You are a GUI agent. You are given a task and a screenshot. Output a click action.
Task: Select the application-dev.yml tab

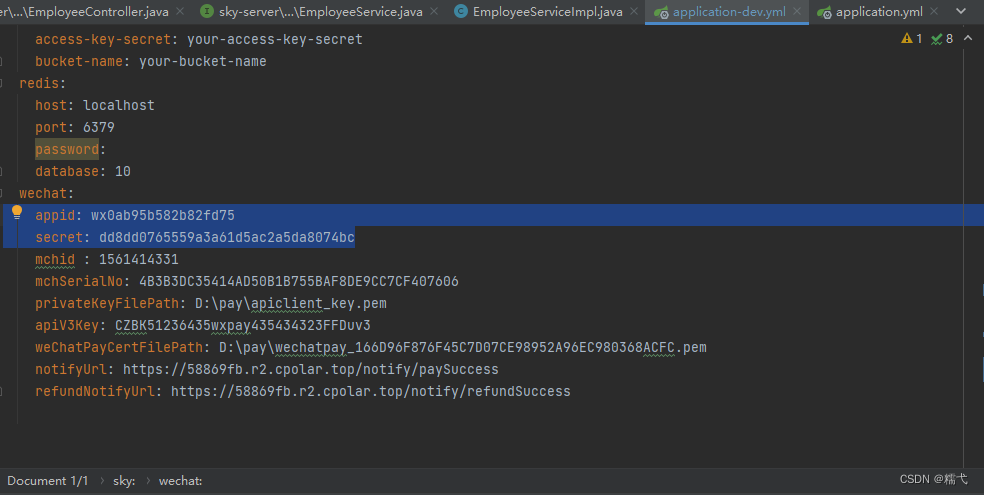(729, 11)
